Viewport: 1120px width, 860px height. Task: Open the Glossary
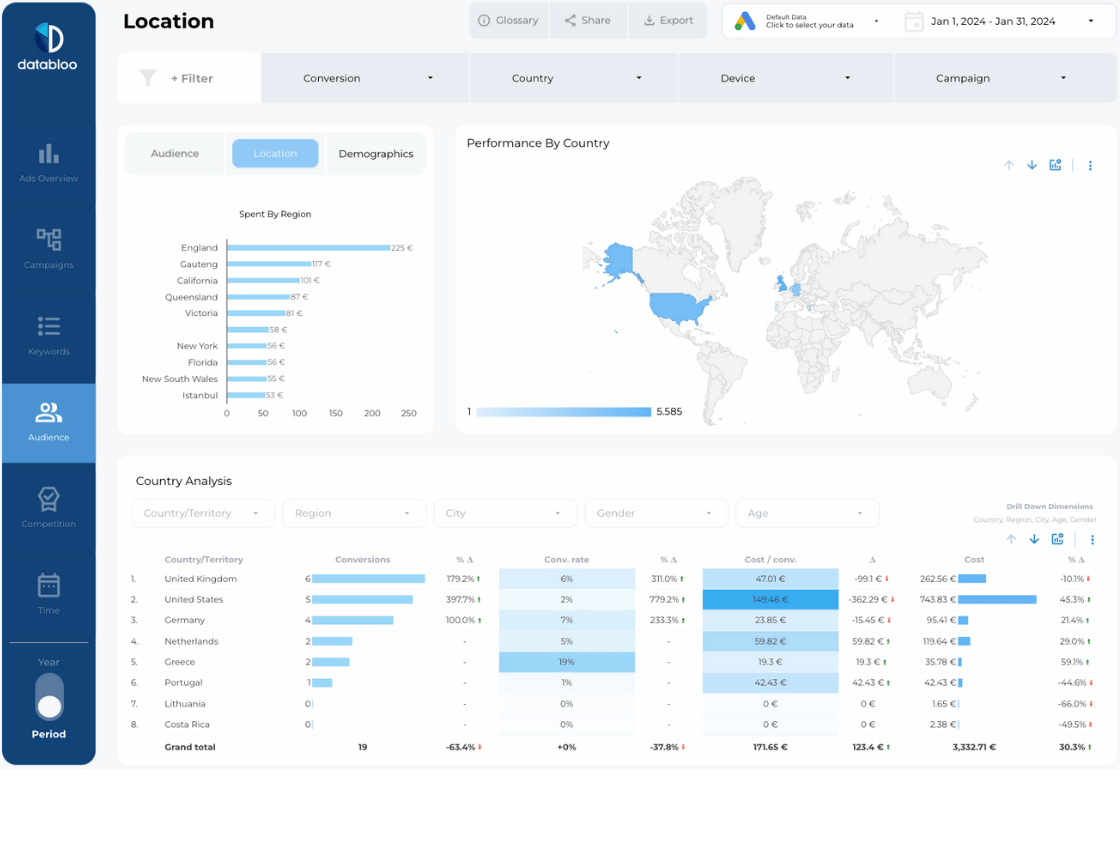point(508,19)
